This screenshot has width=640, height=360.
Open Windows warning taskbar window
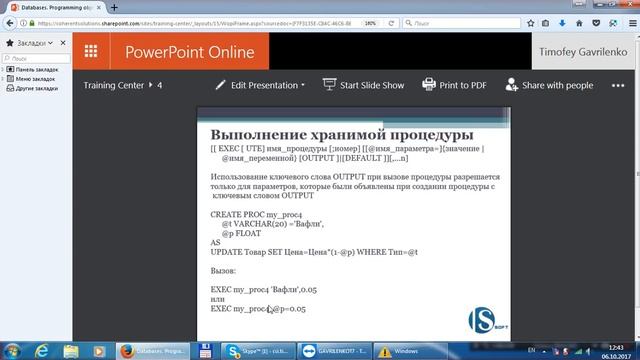[x=411, y=351]
